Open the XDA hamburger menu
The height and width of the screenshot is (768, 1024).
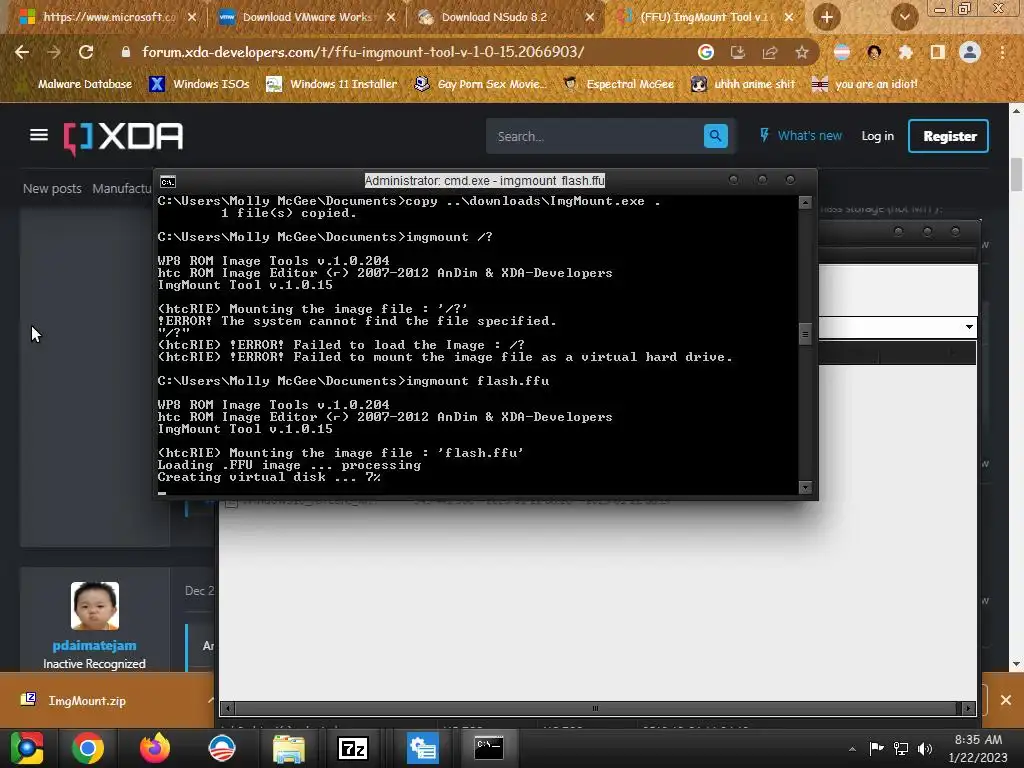[x=39, y=135]
